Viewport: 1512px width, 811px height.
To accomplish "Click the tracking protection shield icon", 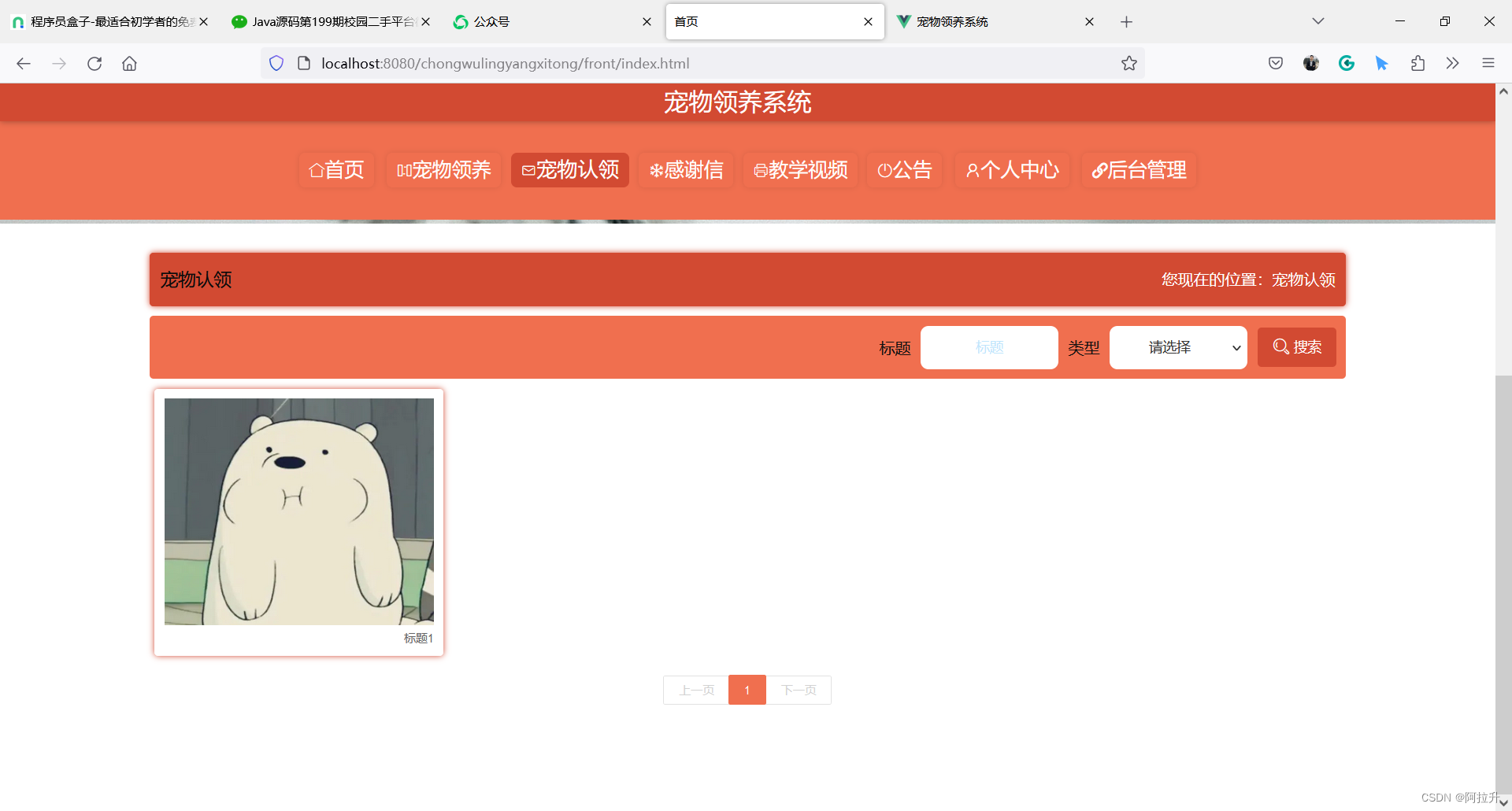I will click(276, 64).
